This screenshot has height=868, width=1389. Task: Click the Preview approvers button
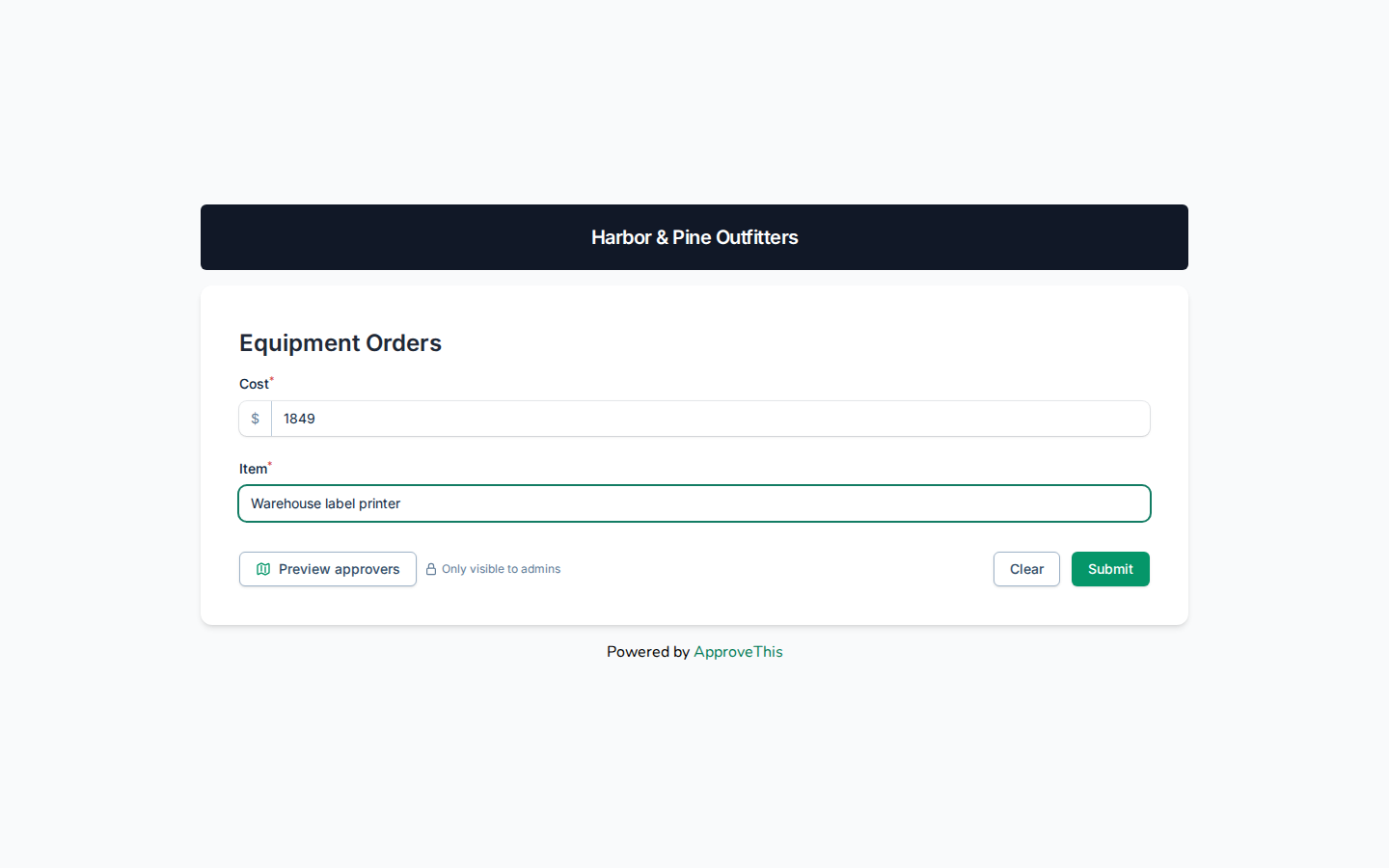pos(328,569)
